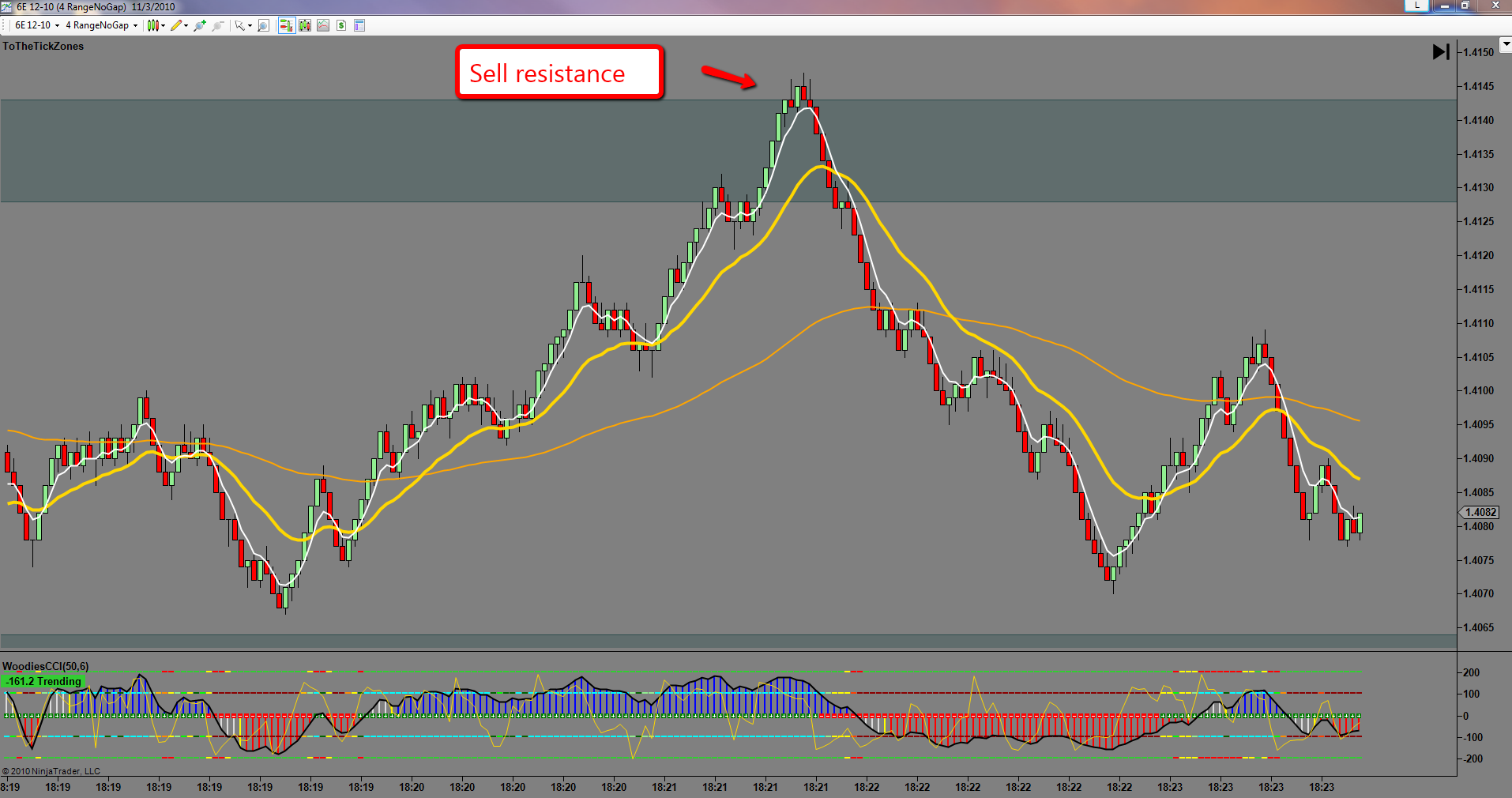Viewport: 1512px width, 798px height.
Task: Expand the price axis dropdown arrow
Action: click(x=1505, y=45)
